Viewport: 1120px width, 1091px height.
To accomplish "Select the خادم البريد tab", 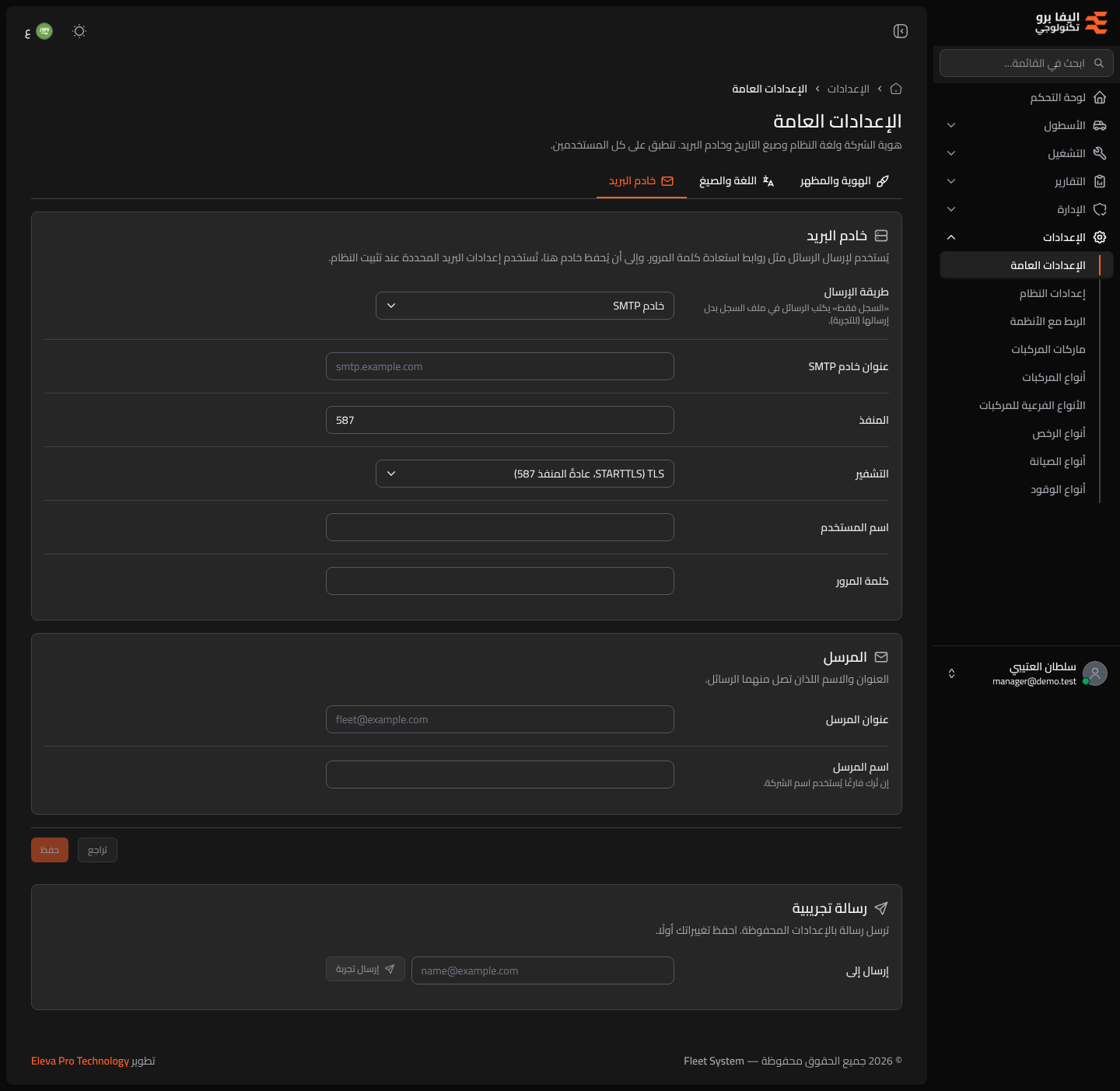I will pyautogui.click(x=642, y=181).
